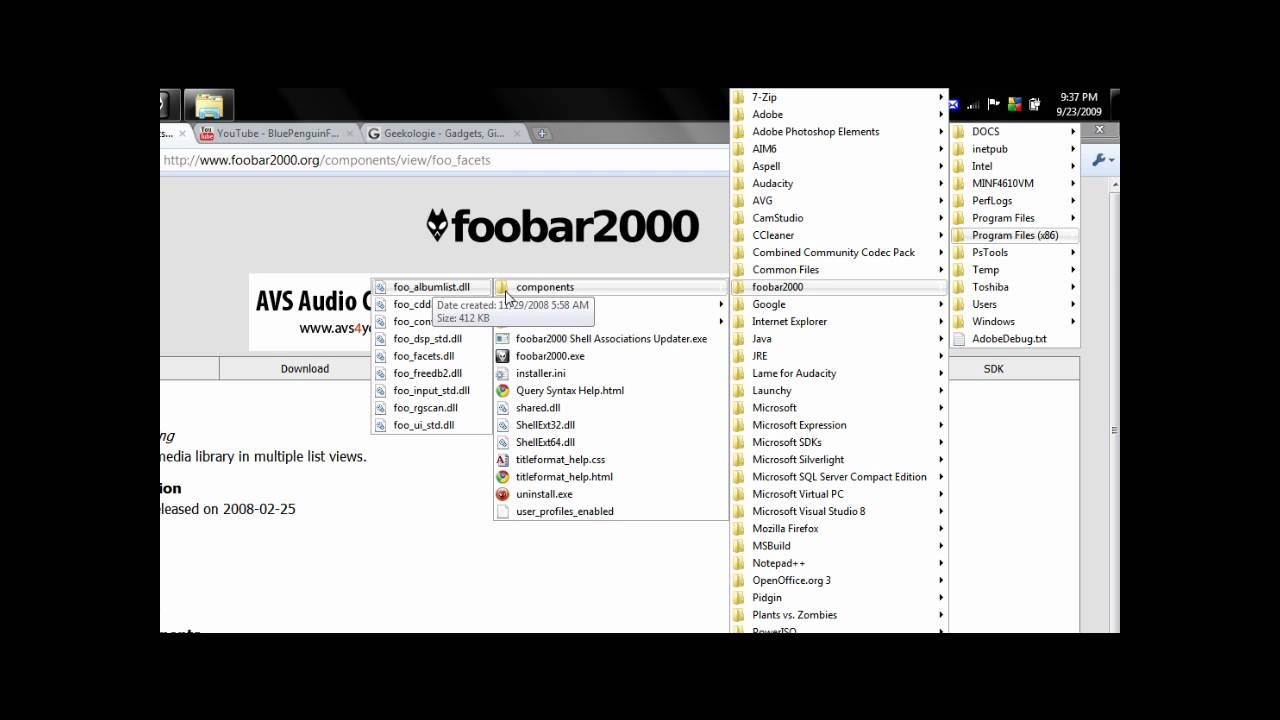Image resolution: width=1280 pixels, height=720 pixels.
Task: Open the Plants vs. Zombies folder
Action: pos(838,615)
